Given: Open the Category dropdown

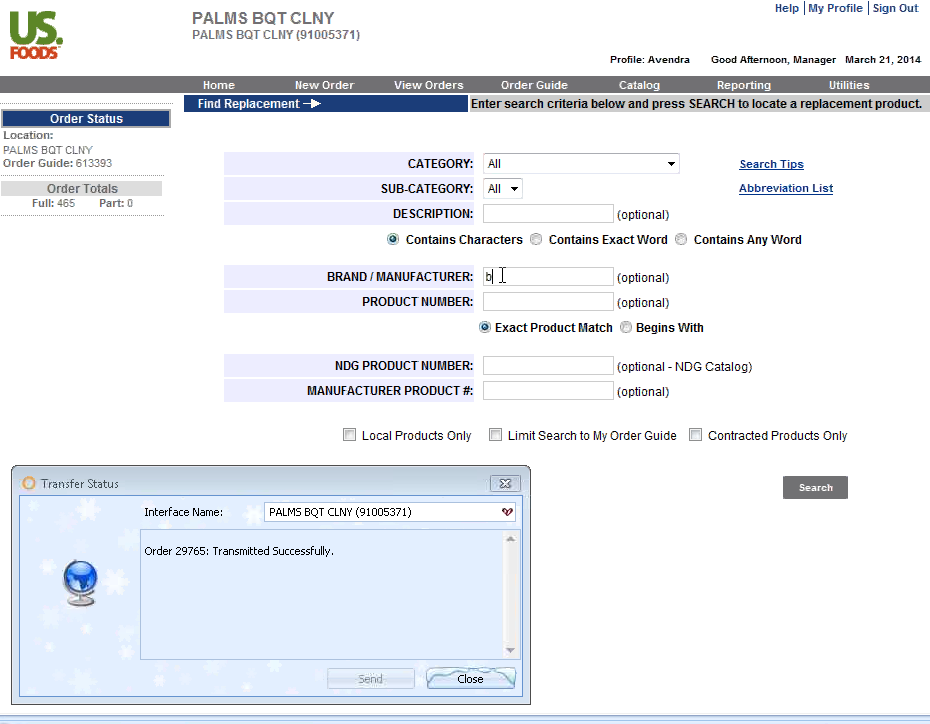Looking at the screenshot, I should [x=581, y=164].
